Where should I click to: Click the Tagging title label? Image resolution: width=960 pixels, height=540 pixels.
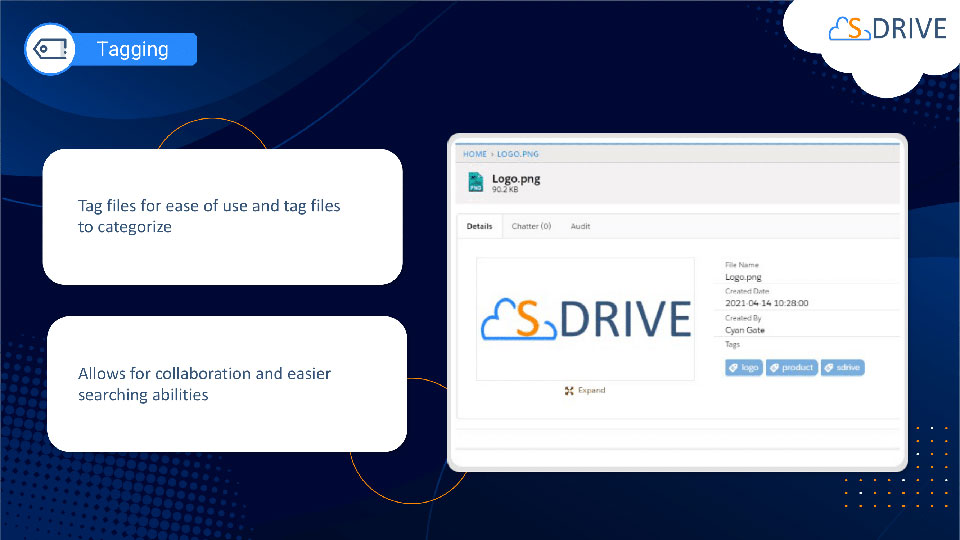(133, 49)
